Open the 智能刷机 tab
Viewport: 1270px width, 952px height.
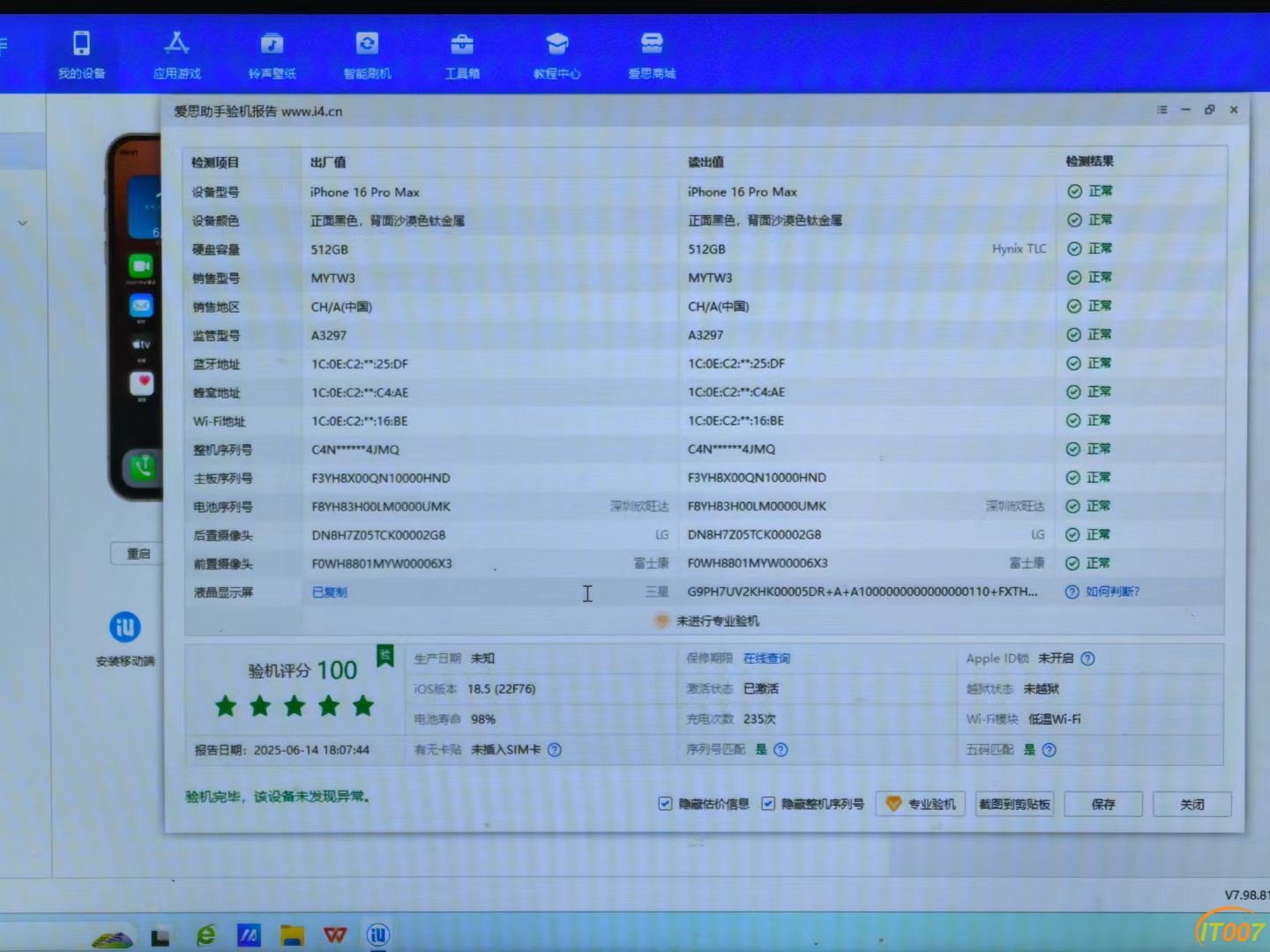367,55
